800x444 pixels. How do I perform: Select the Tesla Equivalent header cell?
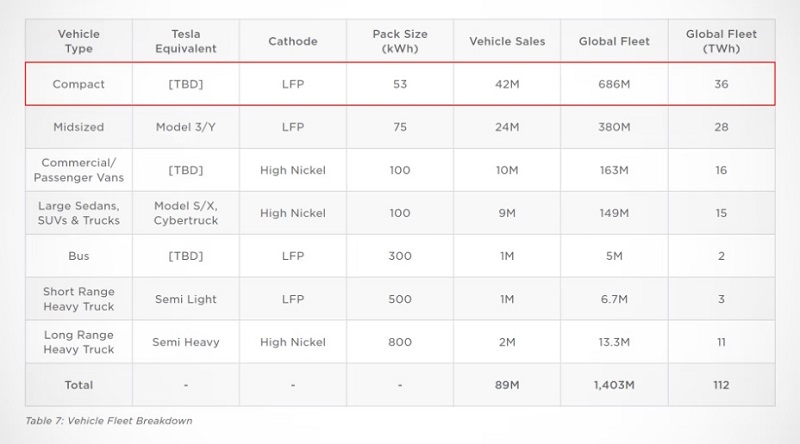(186, 41)
